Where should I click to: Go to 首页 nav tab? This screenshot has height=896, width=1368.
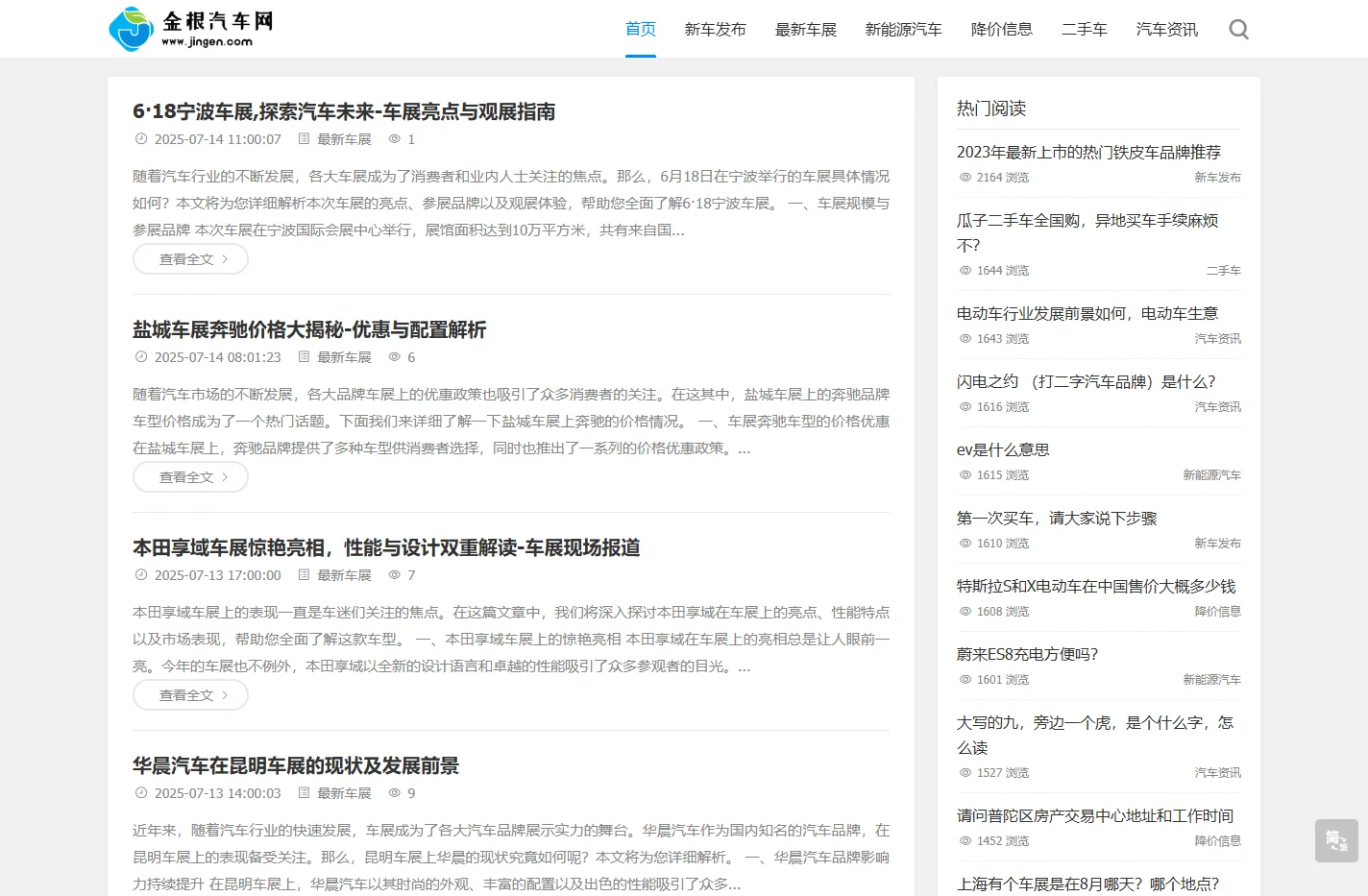641,30
